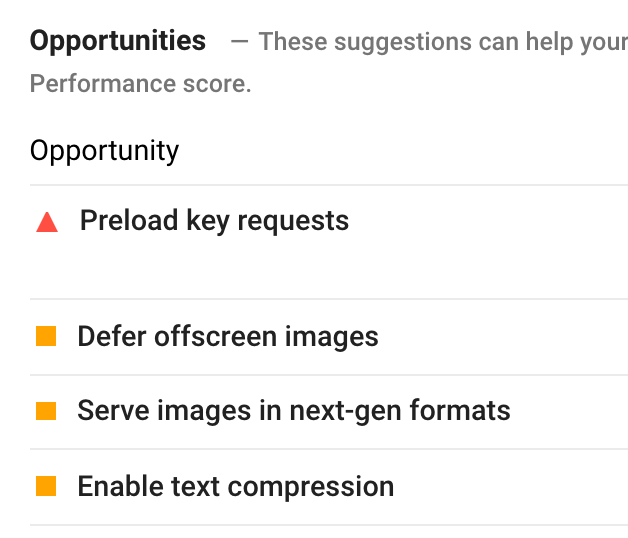628x538 pixels.
Task: Click orange square beside Enable text compression
Action: click(x=46, y=487)
